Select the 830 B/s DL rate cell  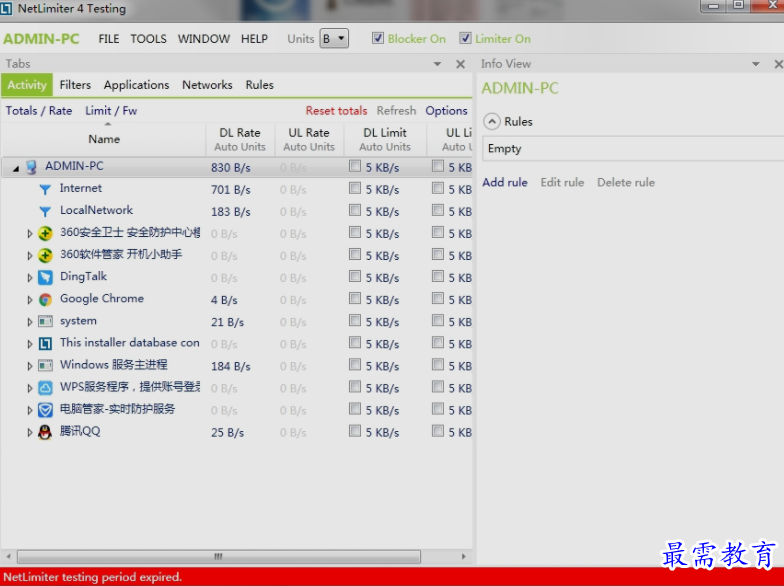(x=230, y=168)
